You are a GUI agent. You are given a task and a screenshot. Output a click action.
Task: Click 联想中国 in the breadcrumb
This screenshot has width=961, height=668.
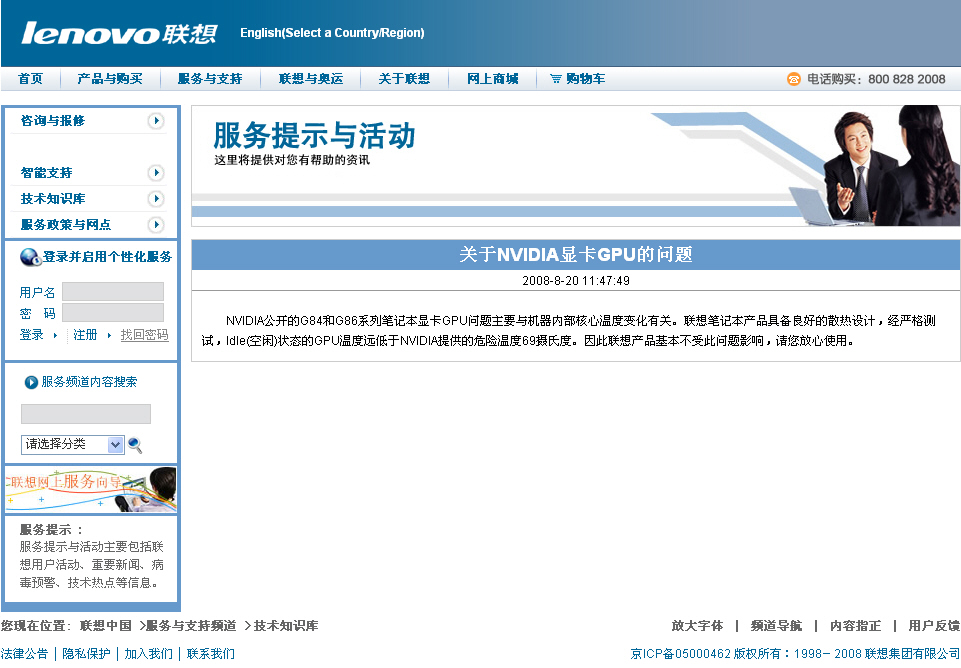106,626
